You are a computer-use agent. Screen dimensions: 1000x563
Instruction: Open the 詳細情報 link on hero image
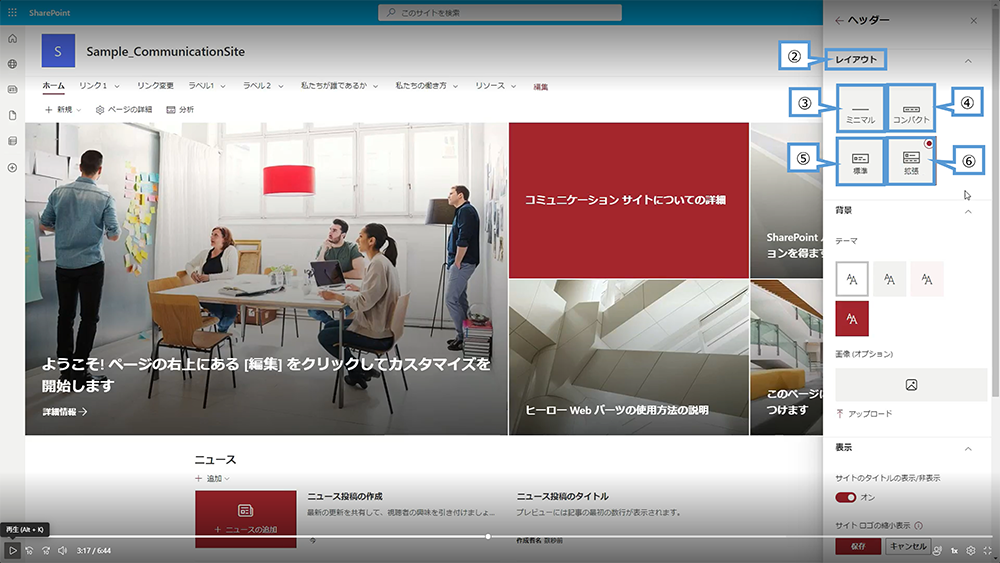coord(65,412)
